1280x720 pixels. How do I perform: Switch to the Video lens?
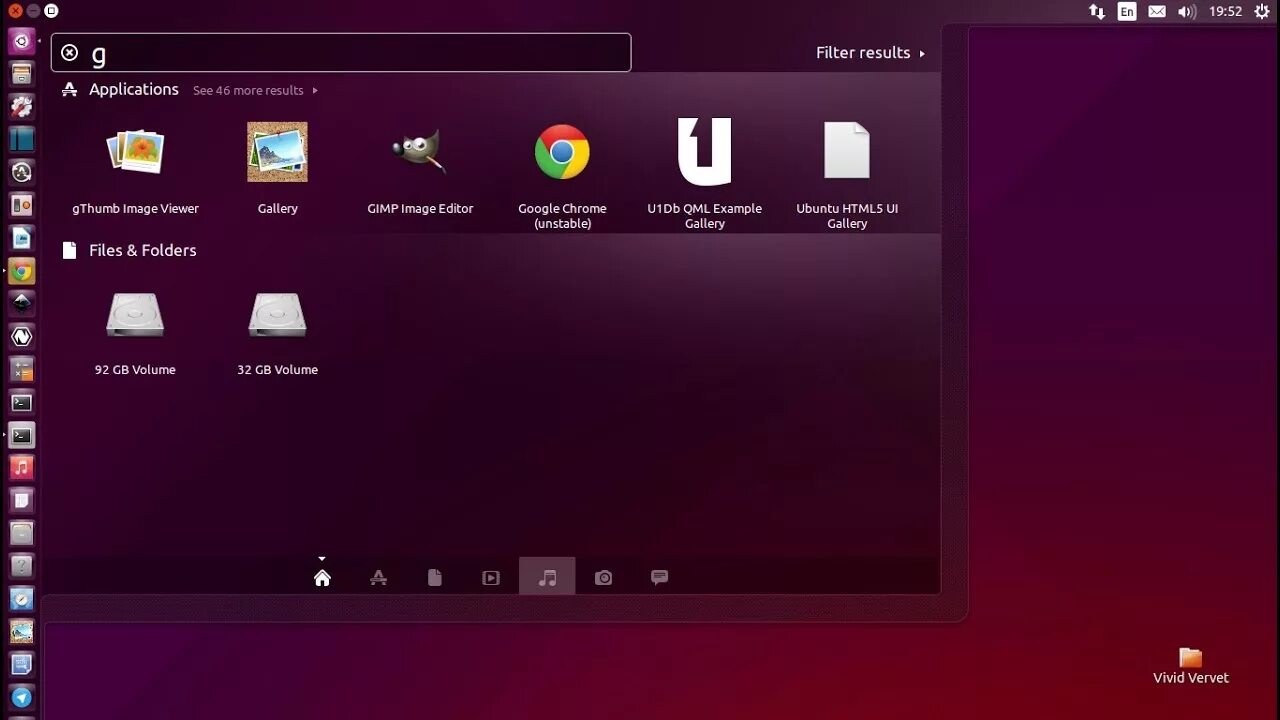pyautogui.click(x=490, y=577)
